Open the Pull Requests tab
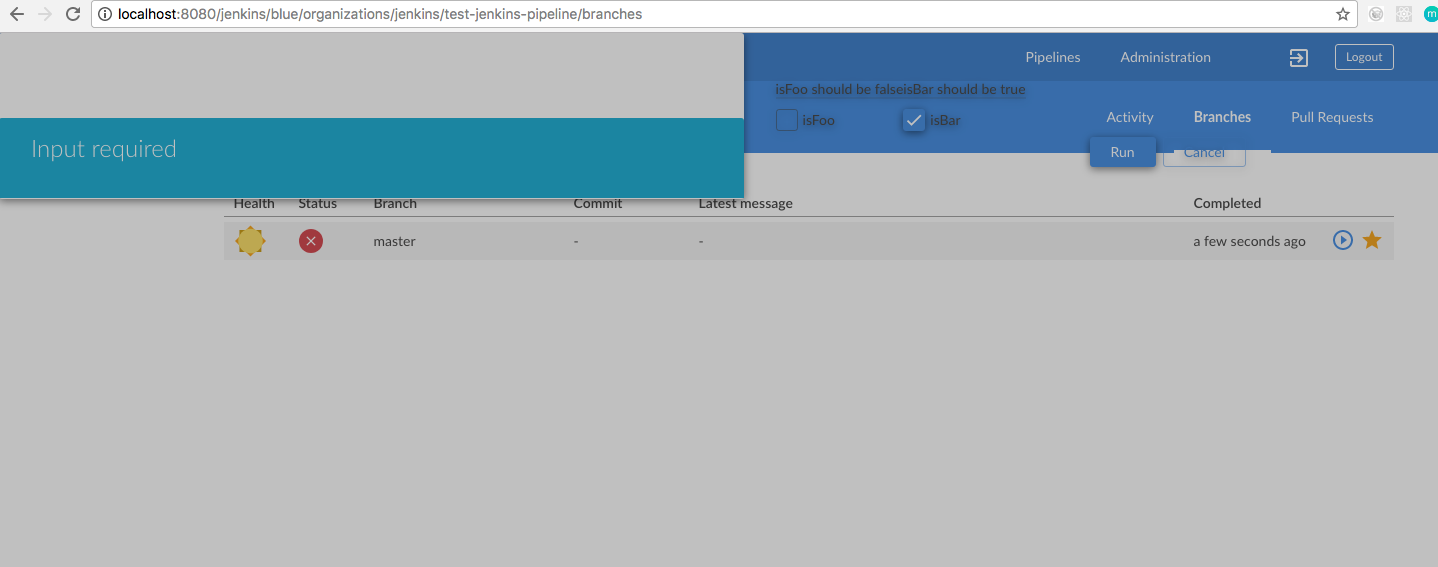 tap(1332, 117)
